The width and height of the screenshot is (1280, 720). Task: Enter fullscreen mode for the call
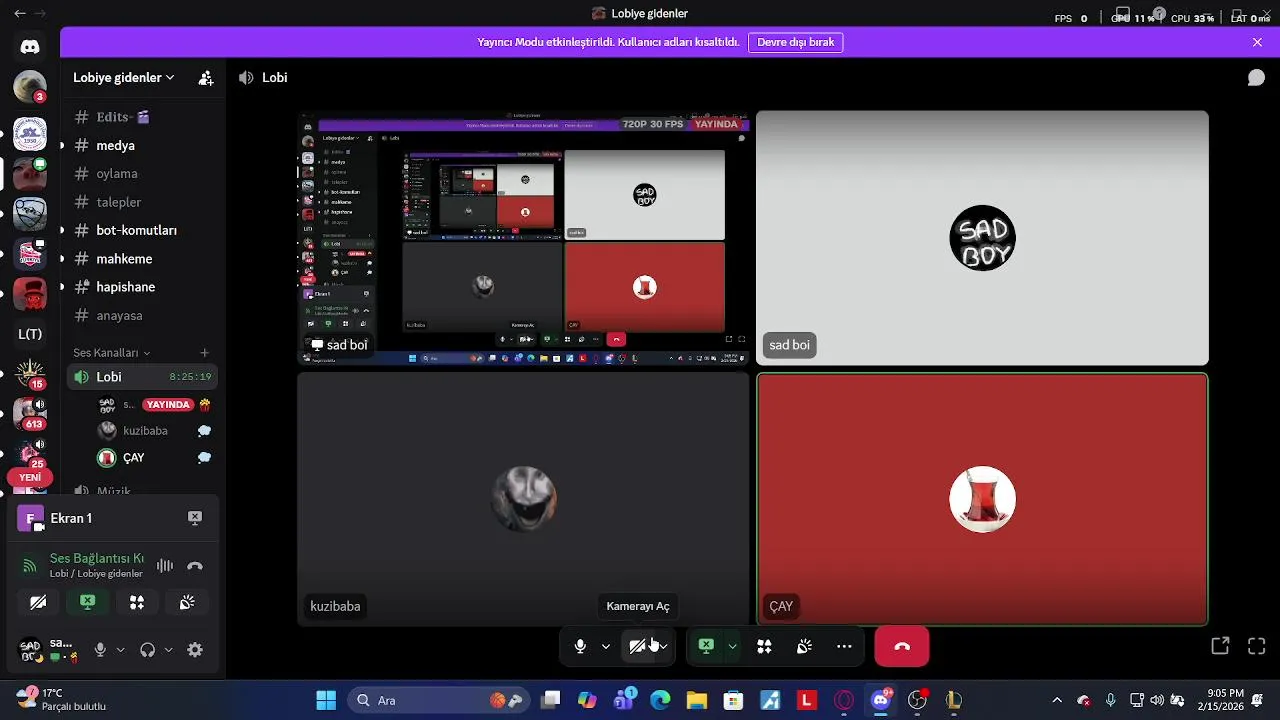pos(1257,646)
